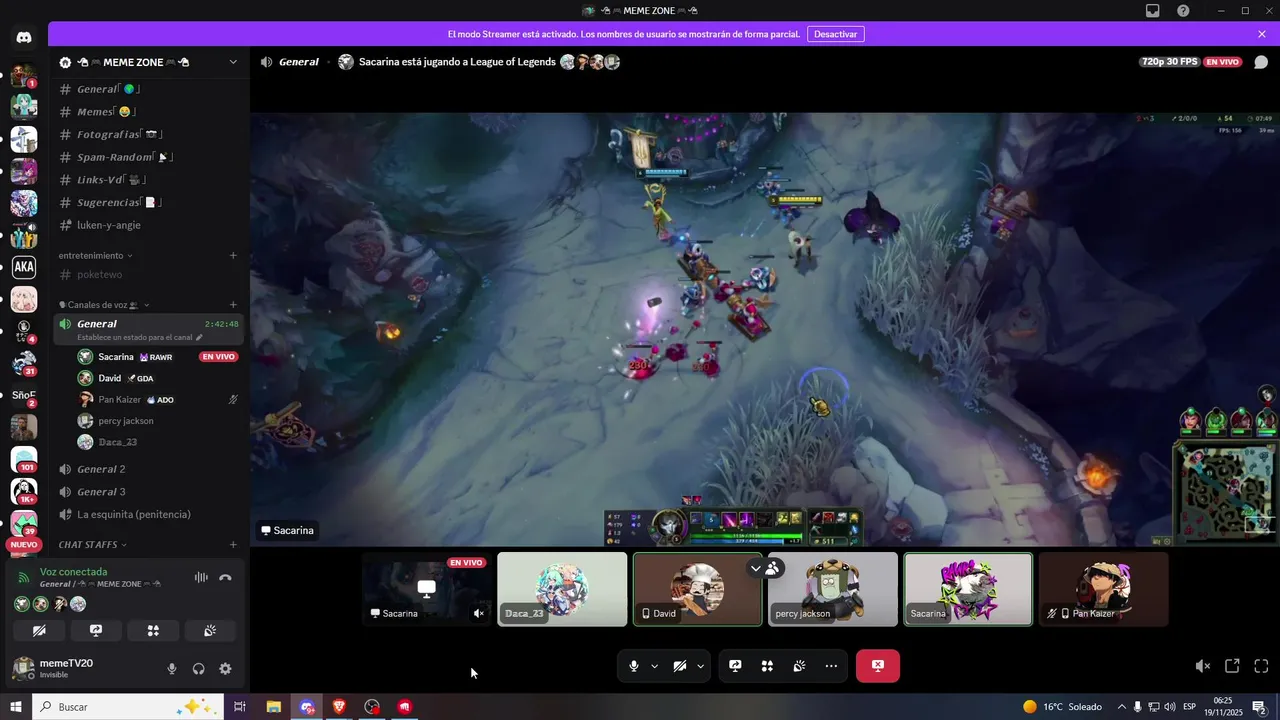Collapse the Canales de voz category
Screen dimensions: 1280x720
pos(104,305)
